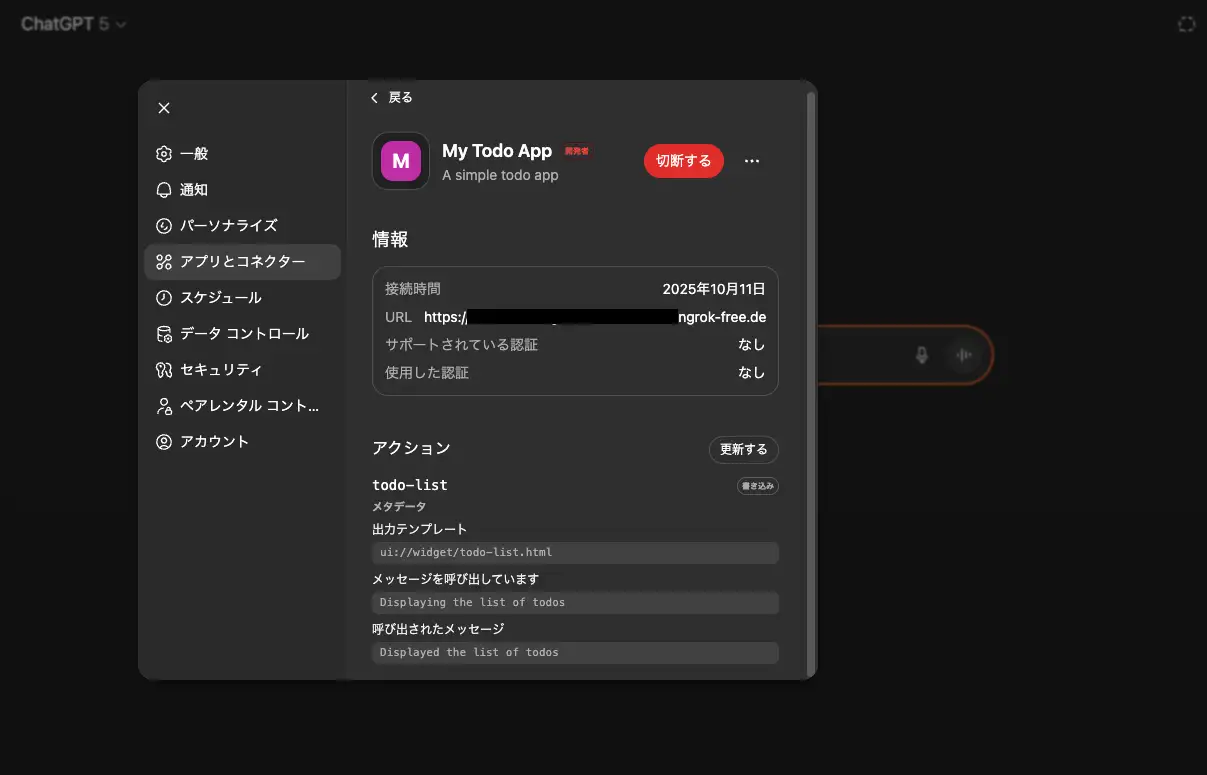Click the temporary chat icon at top right

(x=1186, y=24)
